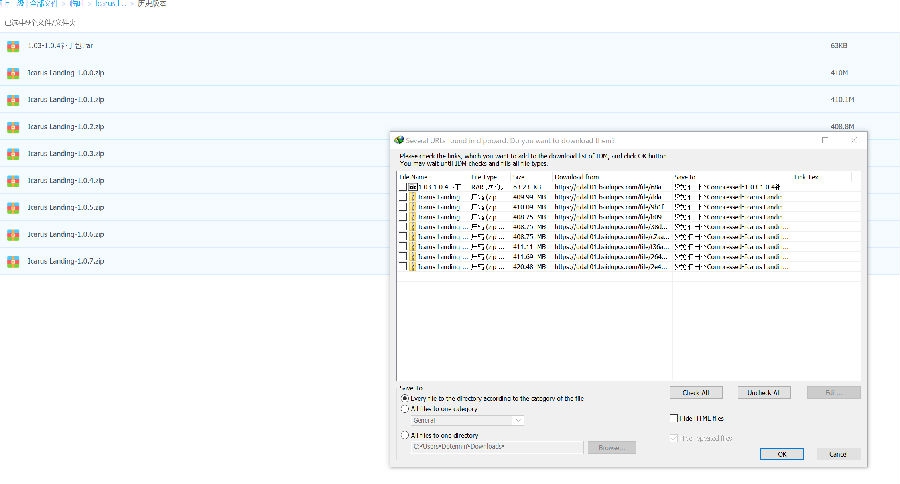Viewport: 900px width, 484px height.
Task: Open the Icarus Landing-1.0.4.zip file name
Action: pyautogui.click(x=66, y=181)
